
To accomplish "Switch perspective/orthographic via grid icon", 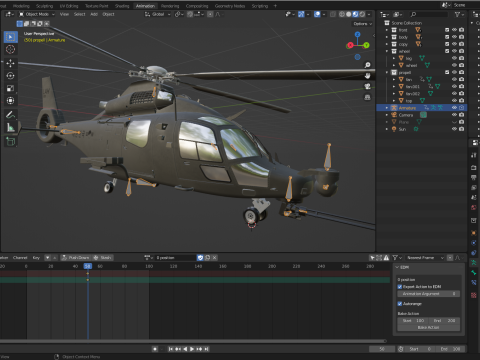I will (367, 97).
